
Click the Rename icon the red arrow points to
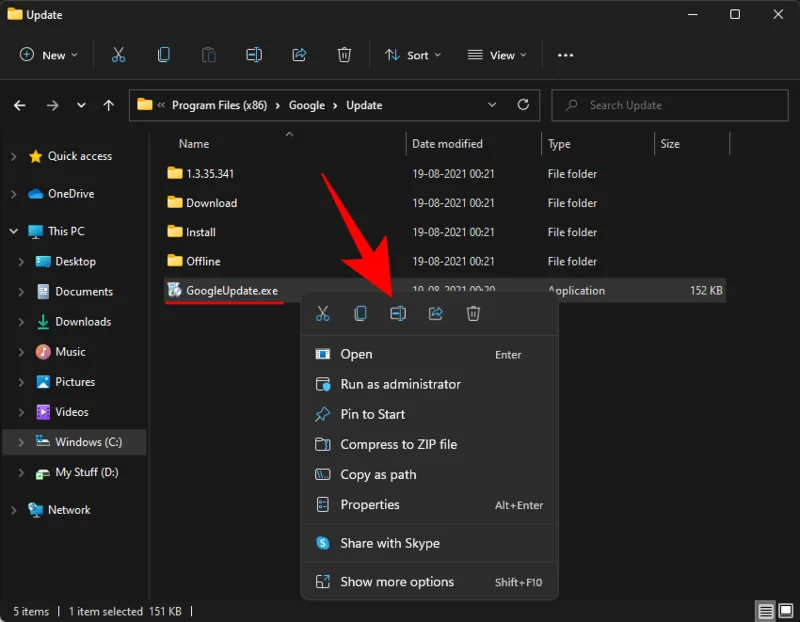coord(397,313)
